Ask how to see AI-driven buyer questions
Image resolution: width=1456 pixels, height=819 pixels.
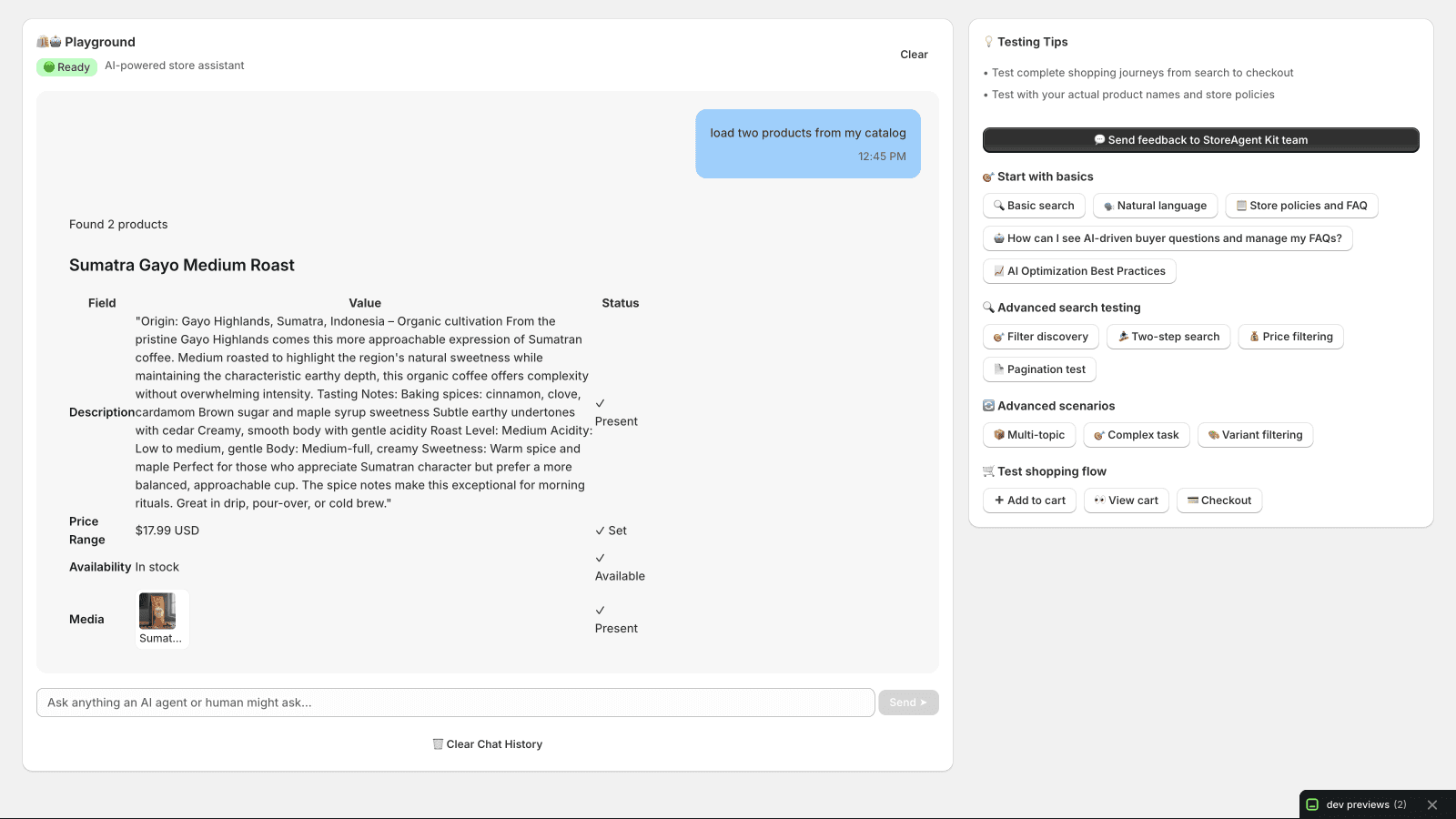point(1168,238)
